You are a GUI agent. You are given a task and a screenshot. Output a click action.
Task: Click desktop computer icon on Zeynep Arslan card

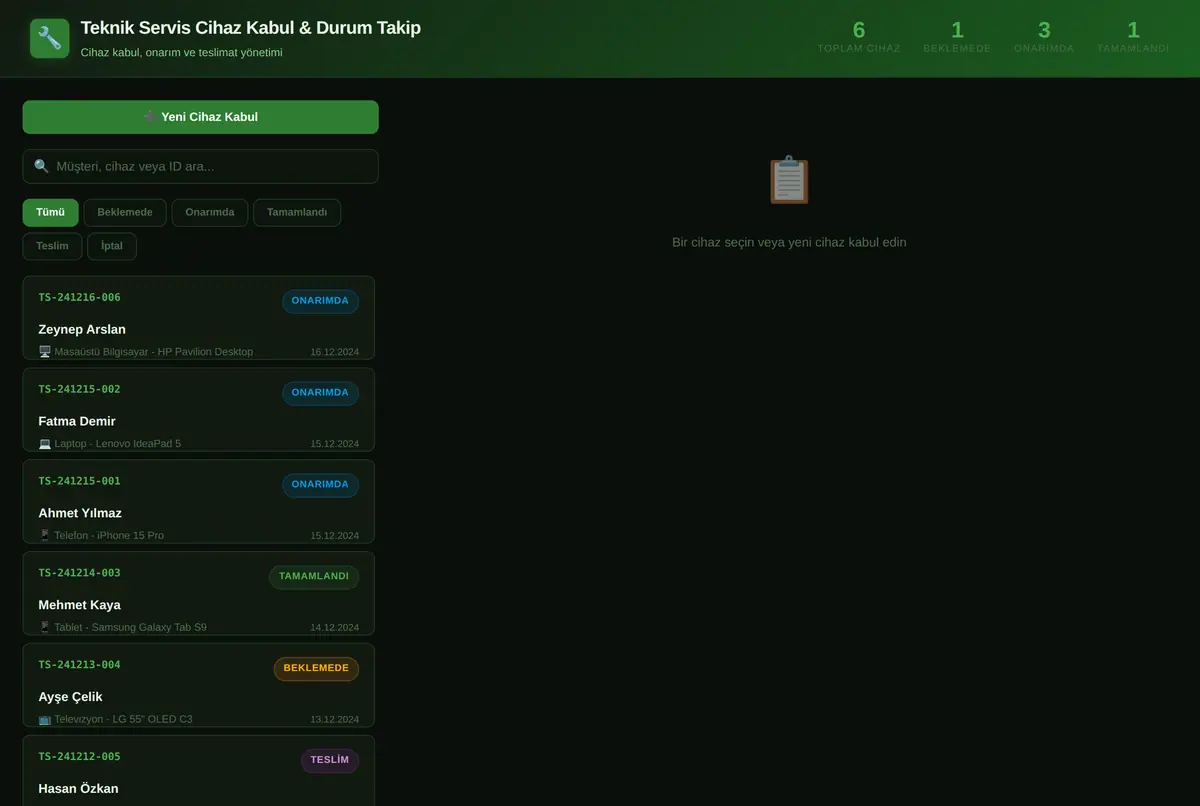(x=45, y=352)
